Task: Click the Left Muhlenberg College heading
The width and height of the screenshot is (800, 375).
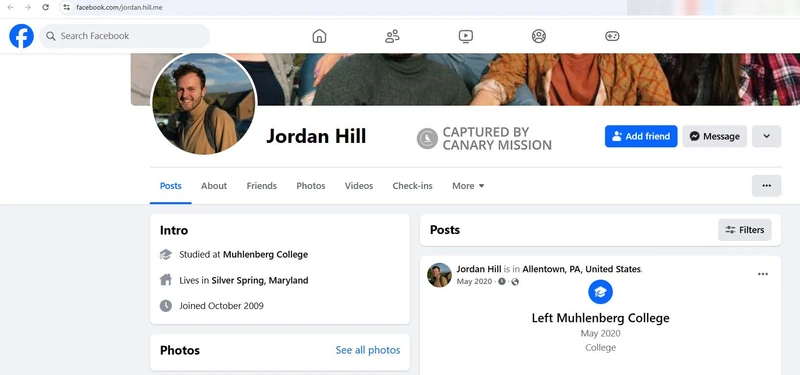Action: tap(601, 318)
